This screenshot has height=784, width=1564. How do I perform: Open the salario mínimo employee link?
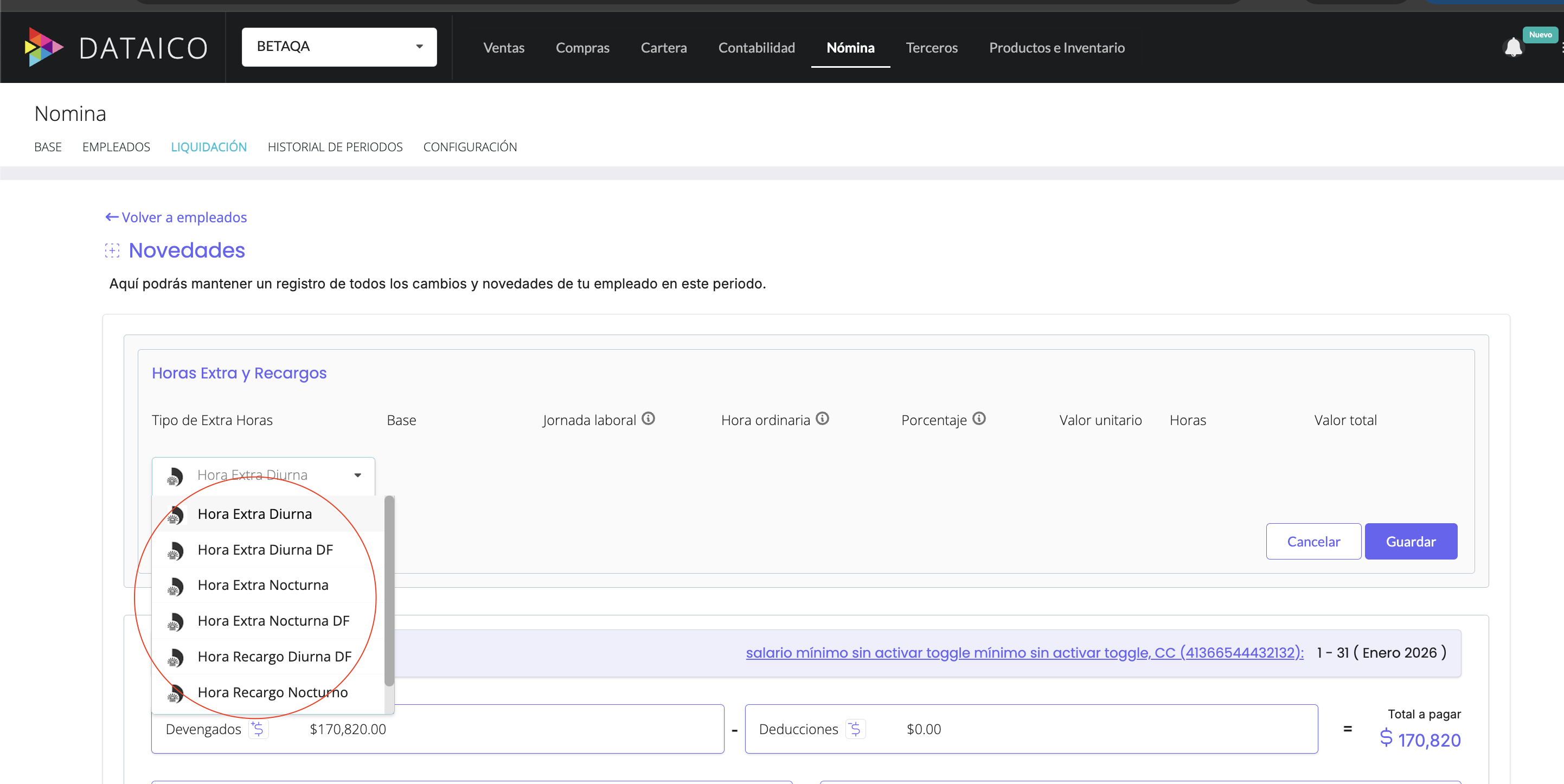click(1024, 652)
